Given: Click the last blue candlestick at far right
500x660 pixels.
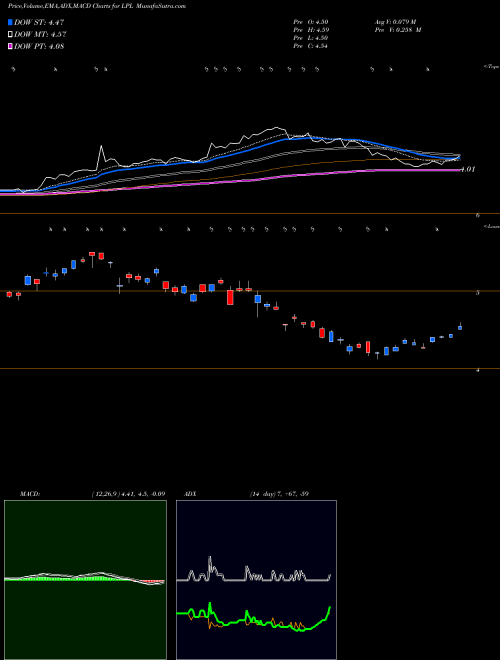Looking at the screenshot, I should pos(460,327).
